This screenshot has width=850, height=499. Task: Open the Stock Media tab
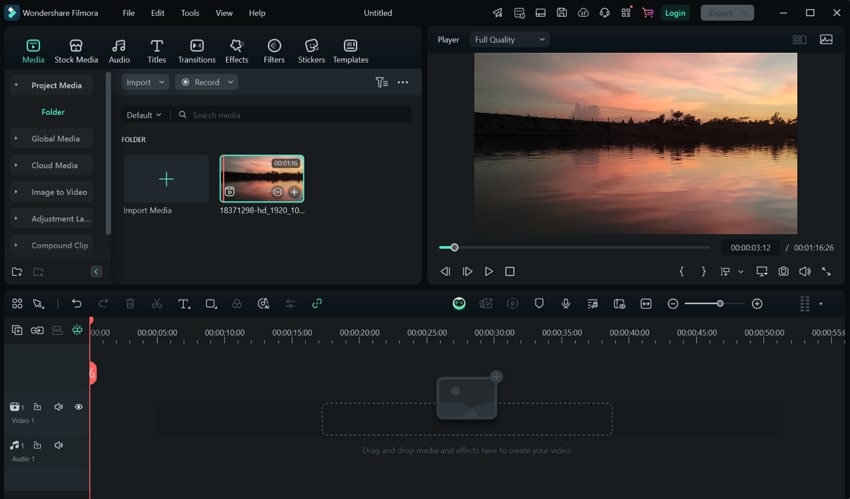[x=76, y=51]
